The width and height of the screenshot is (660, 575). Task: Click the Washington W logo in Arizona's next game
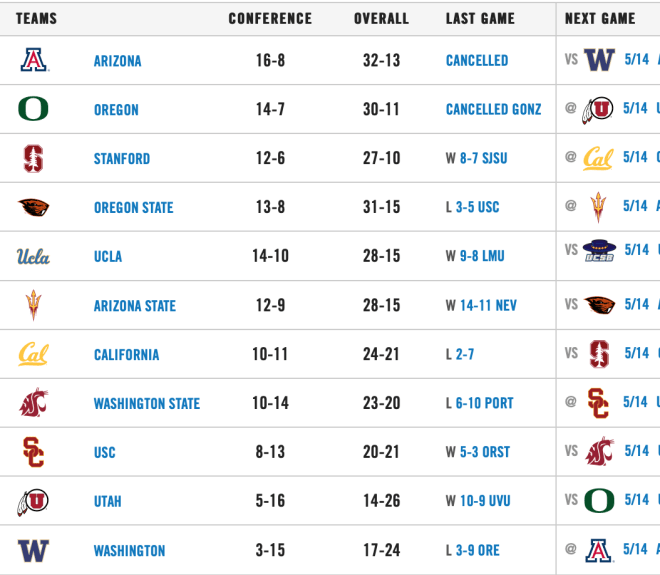pyautogui.click(x=599, y=59)
